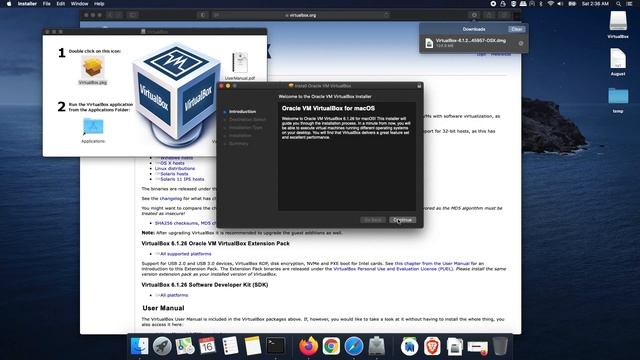640x360 pixels.
Task: Click the VirtualBox.pkg package icon
Action: click(93, 67)
